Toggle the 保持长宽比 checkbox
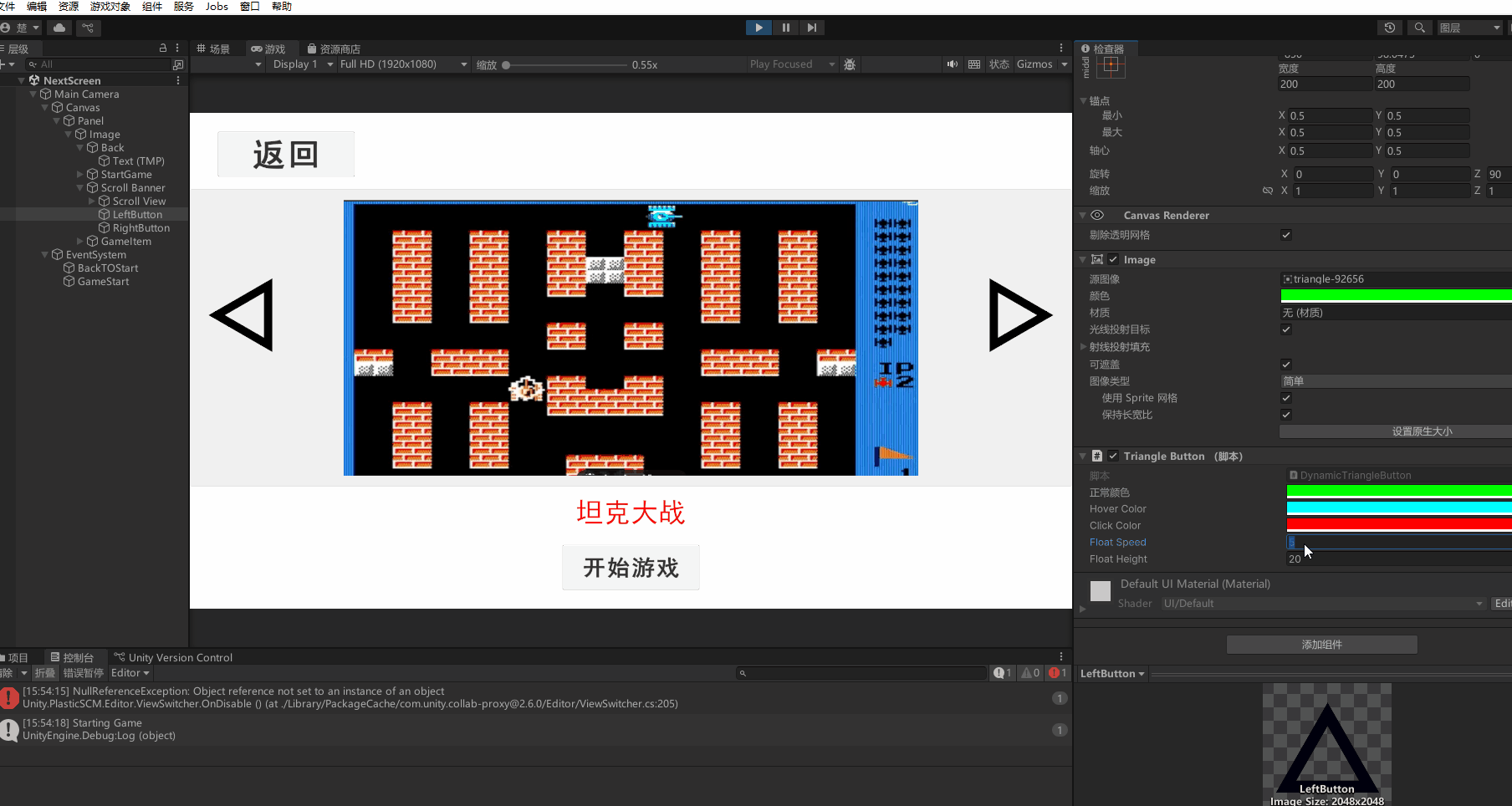Image resolution: width=1512 pixels, height=806 pixels. click(1286, 415)
